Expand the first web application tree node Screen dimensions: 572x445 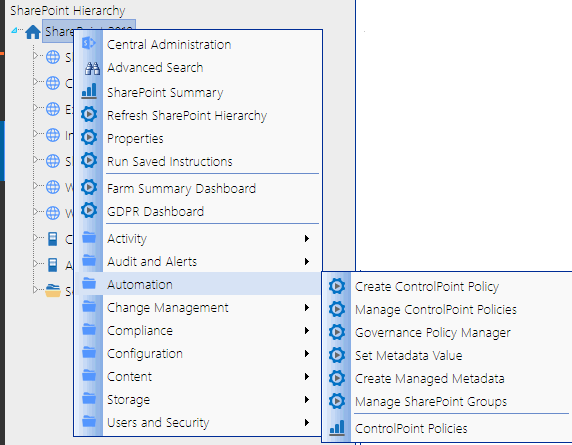35,55
